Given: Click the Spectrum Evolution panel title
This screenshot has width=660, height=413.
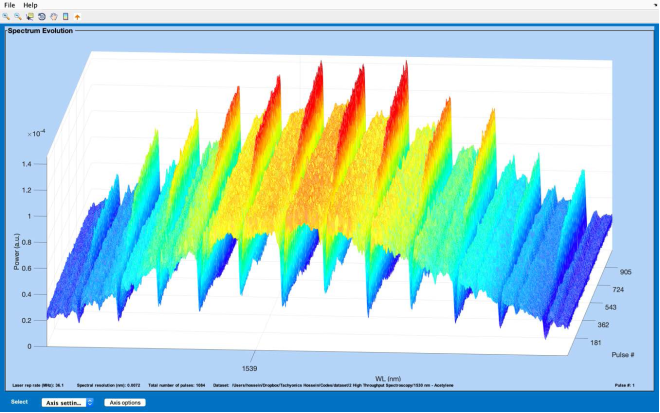Looking at the screenshot, I should tap(41, 31).
